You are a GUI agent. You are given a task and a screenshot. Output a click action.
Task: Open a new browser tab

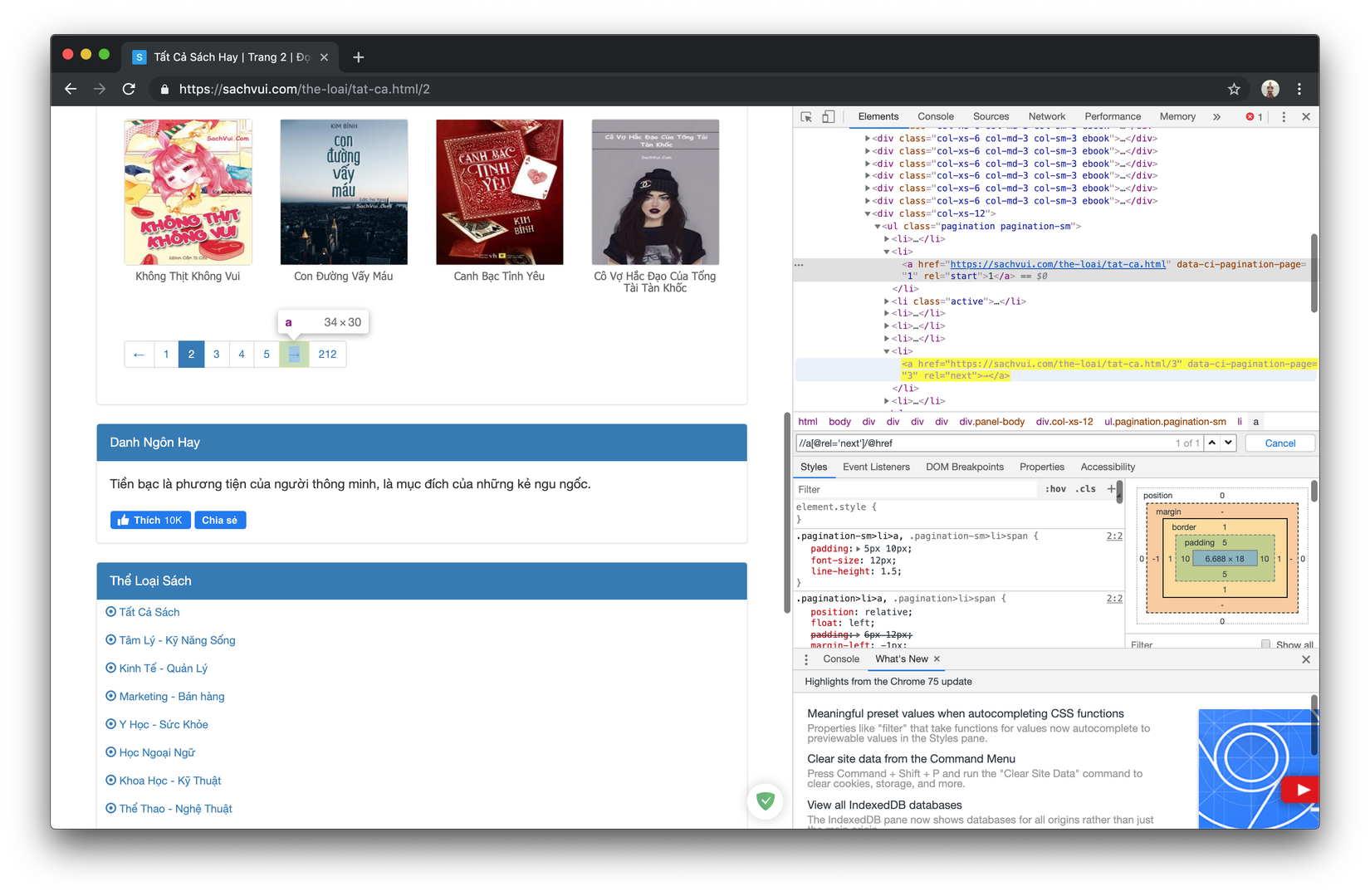[358, 57]
